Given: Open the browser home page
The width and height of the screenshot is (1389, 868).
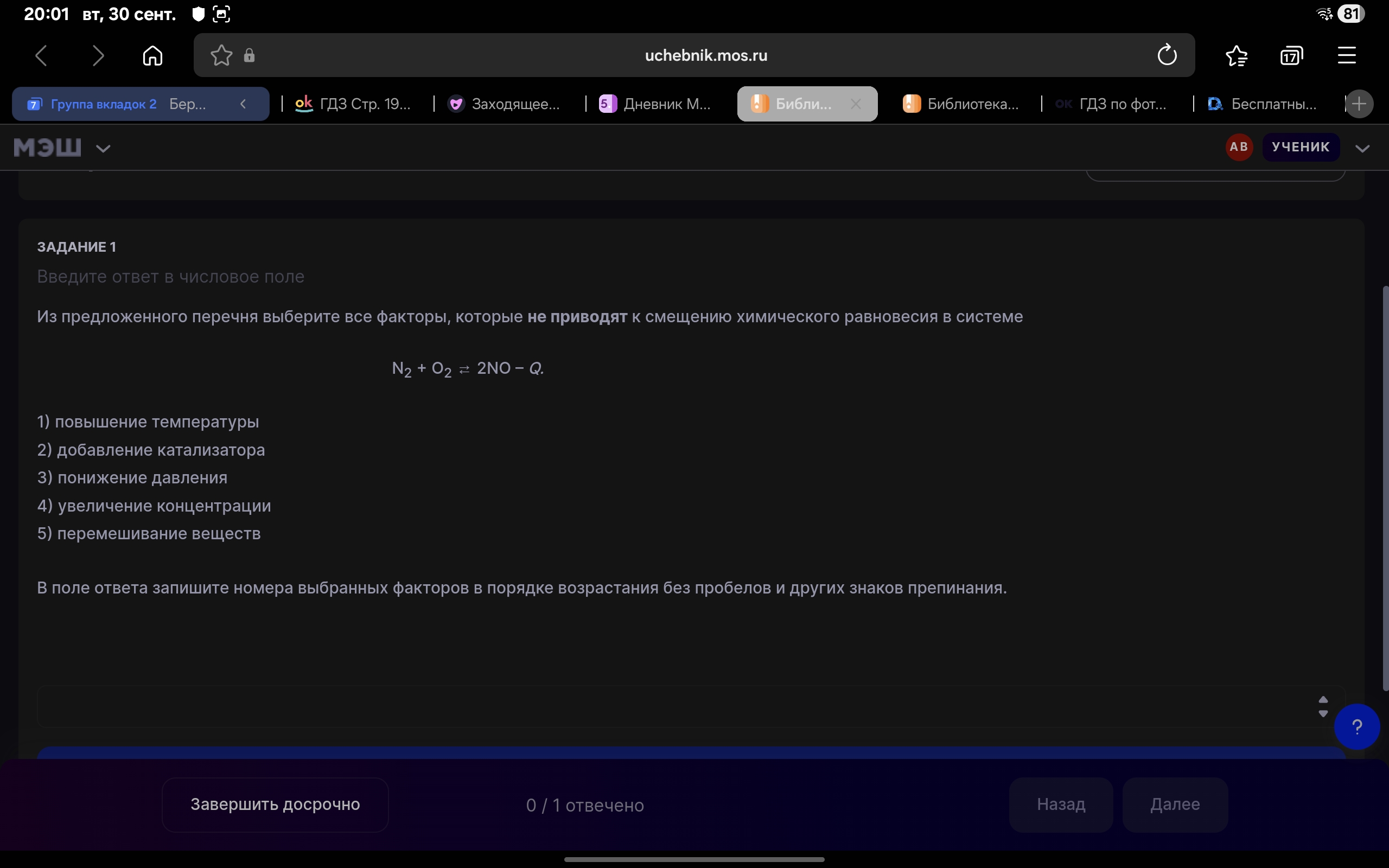Looking at the screenshot, I should (152, 56).
